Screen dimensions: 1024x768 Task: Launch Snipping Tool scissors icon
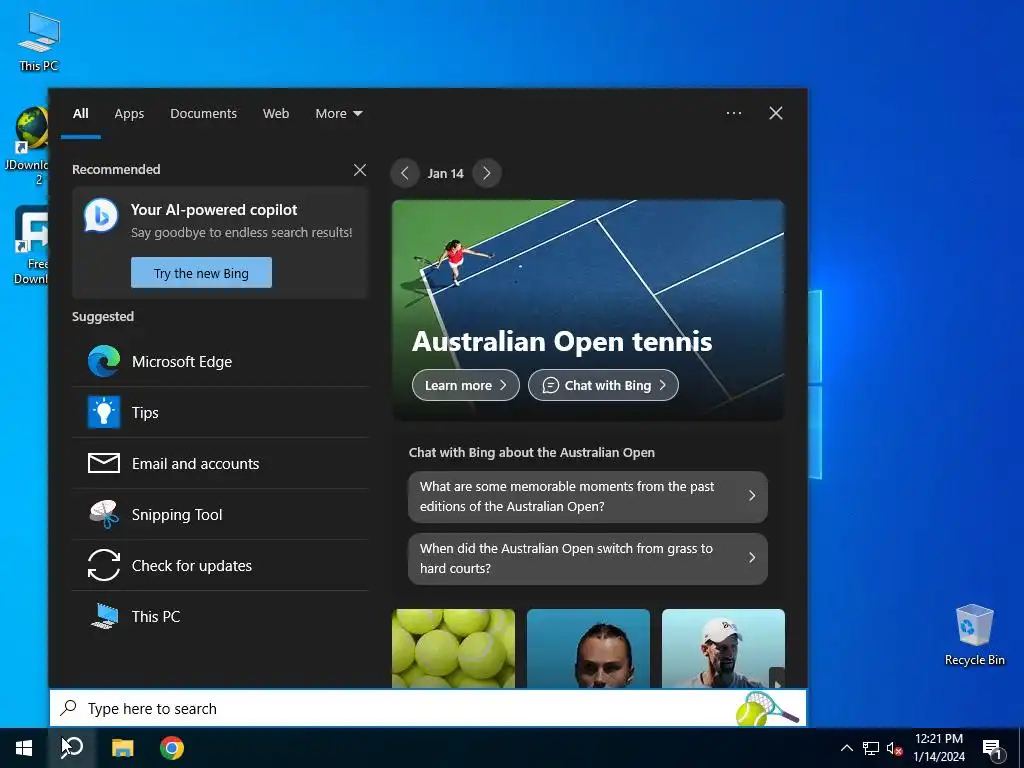(x=104, y=515)
